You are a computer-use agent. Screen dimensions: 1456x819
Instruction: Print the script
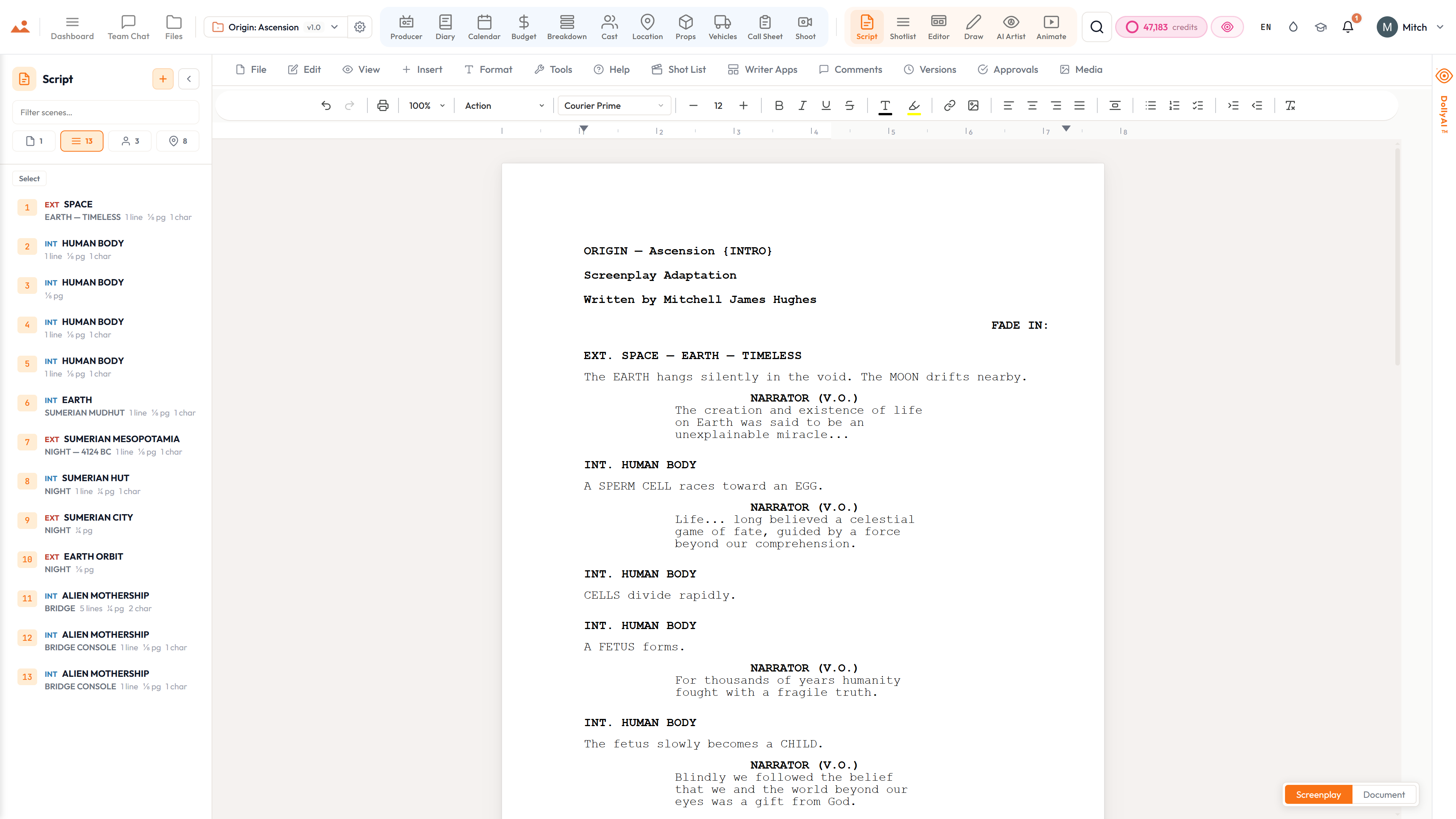(383, 106)
